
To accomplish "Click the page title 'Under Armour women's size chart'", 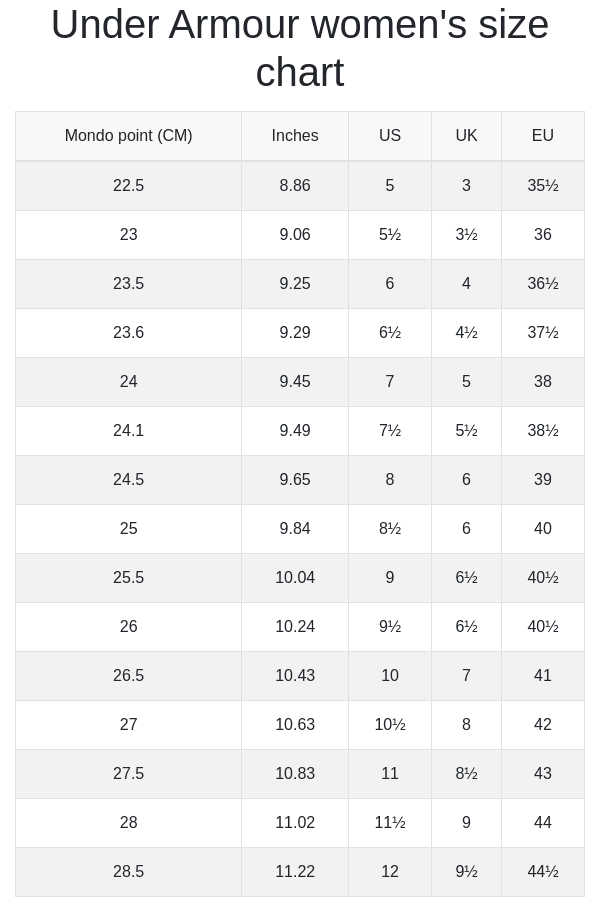I will [x=300, y=48].
